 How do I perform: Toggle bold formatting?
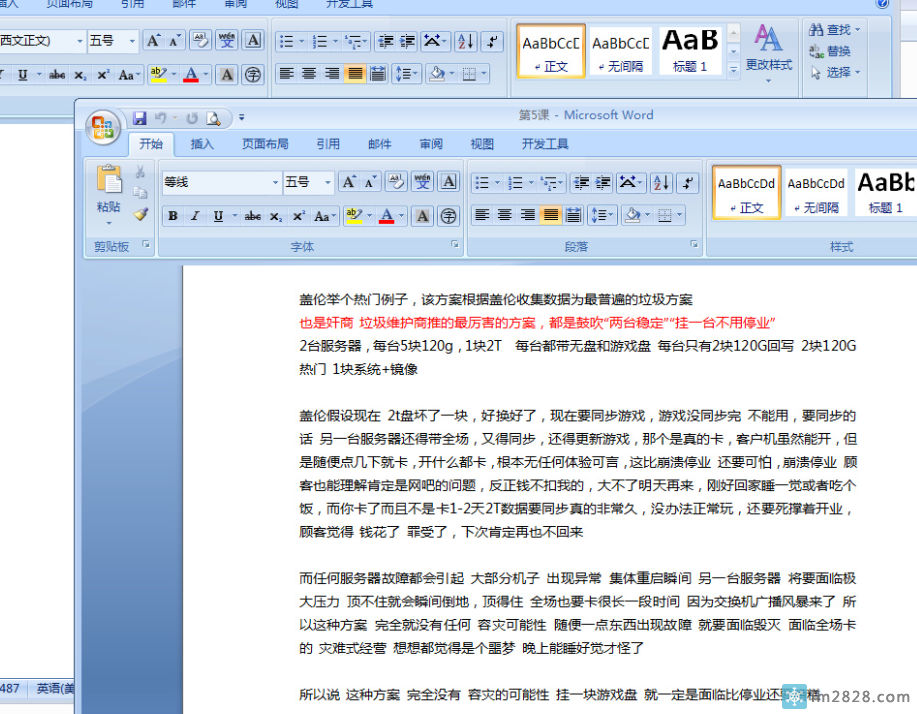coord(172,215)
